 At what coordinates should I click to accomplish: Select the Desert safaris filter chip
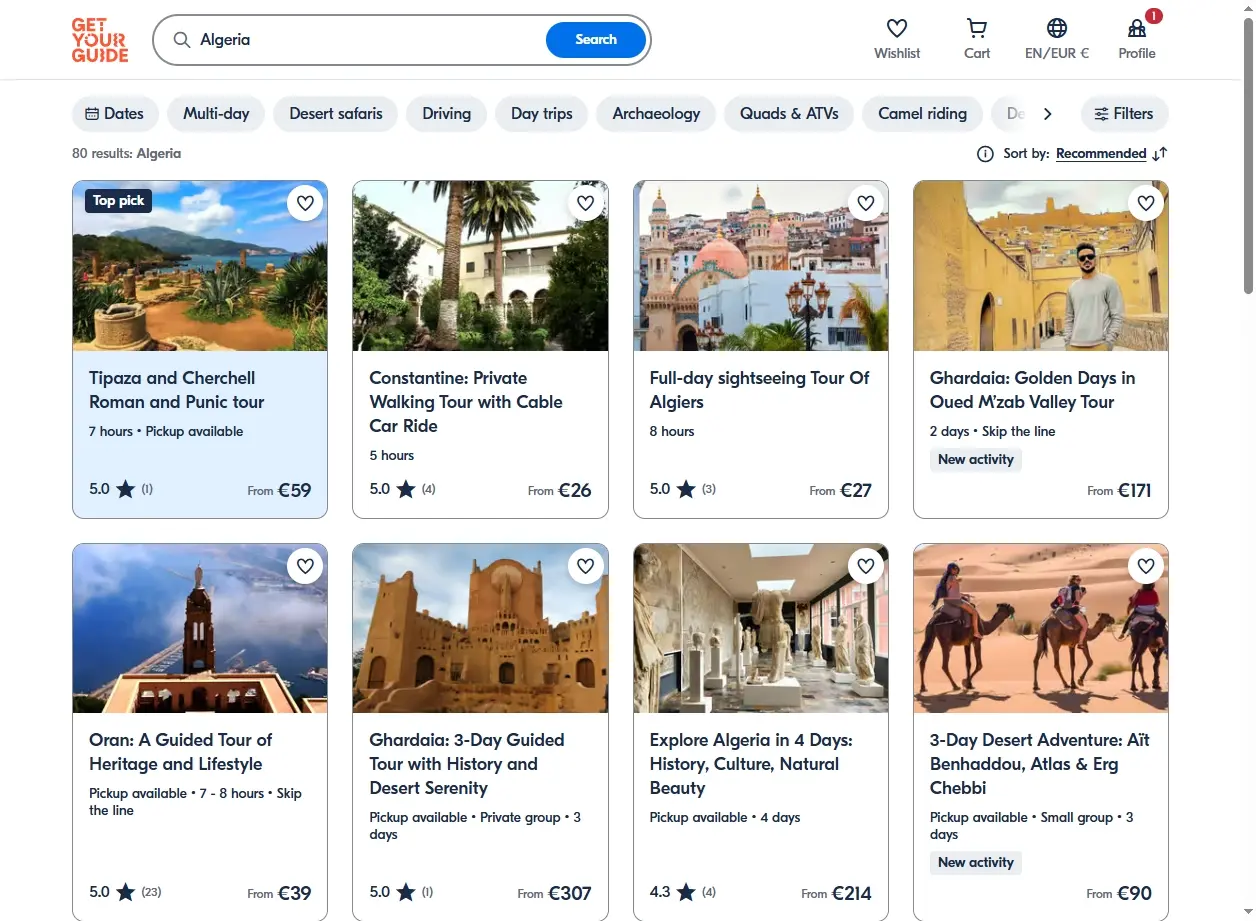[x=336, y=113]
